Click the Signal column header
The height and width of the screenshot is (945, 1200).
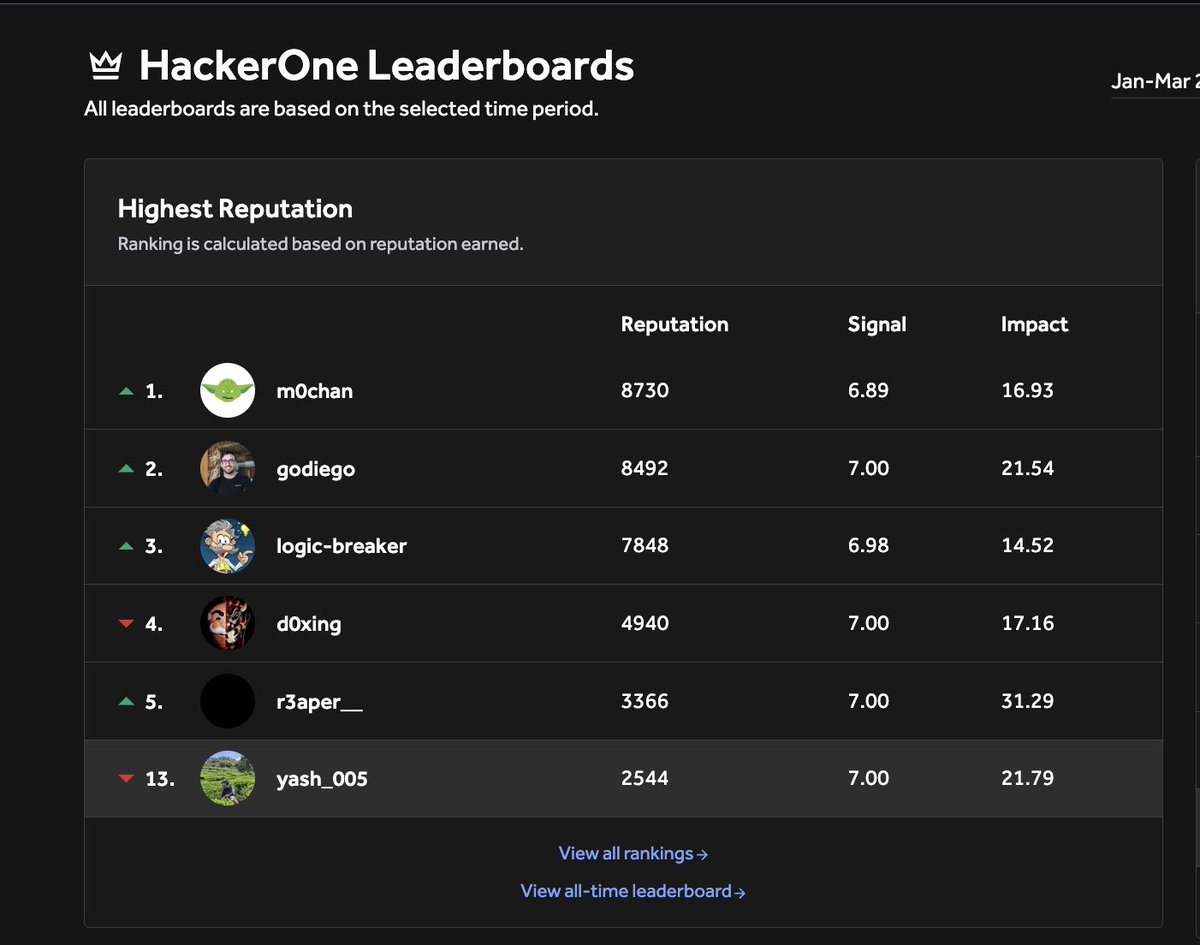coord(877,324)
